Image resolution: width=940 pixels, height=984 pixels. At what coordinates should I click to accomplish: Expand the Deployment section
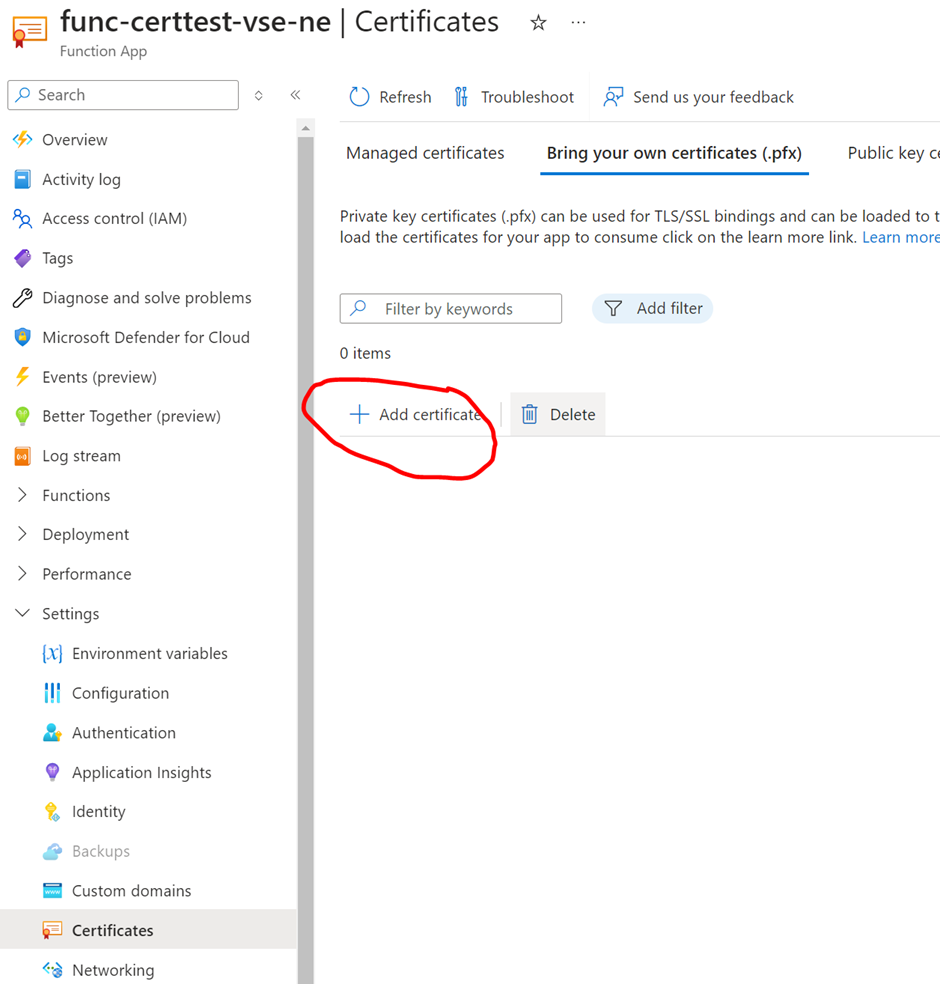[23, 534]
